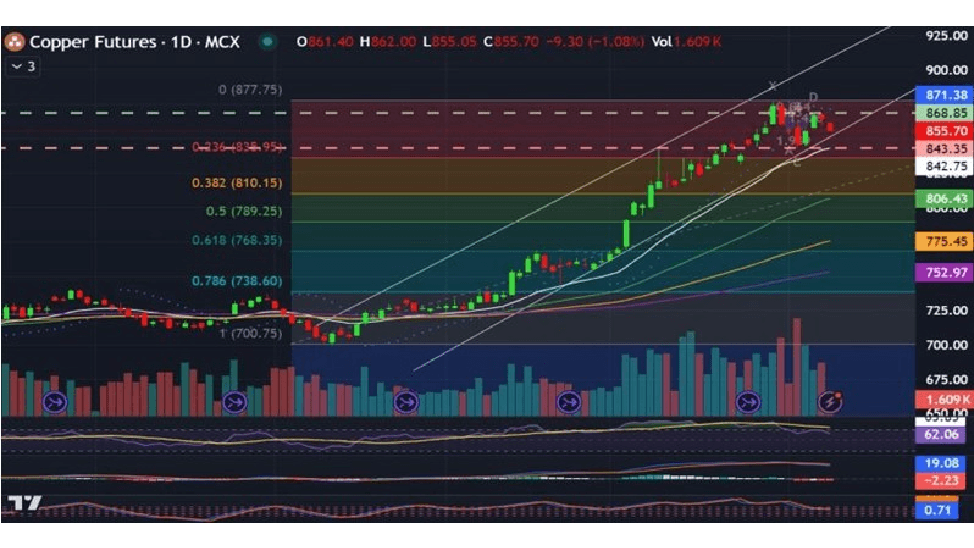974x548 pixels.
Task: Select the 0.618 (768.35) Fibonacci level label
Action: [237, 241]
